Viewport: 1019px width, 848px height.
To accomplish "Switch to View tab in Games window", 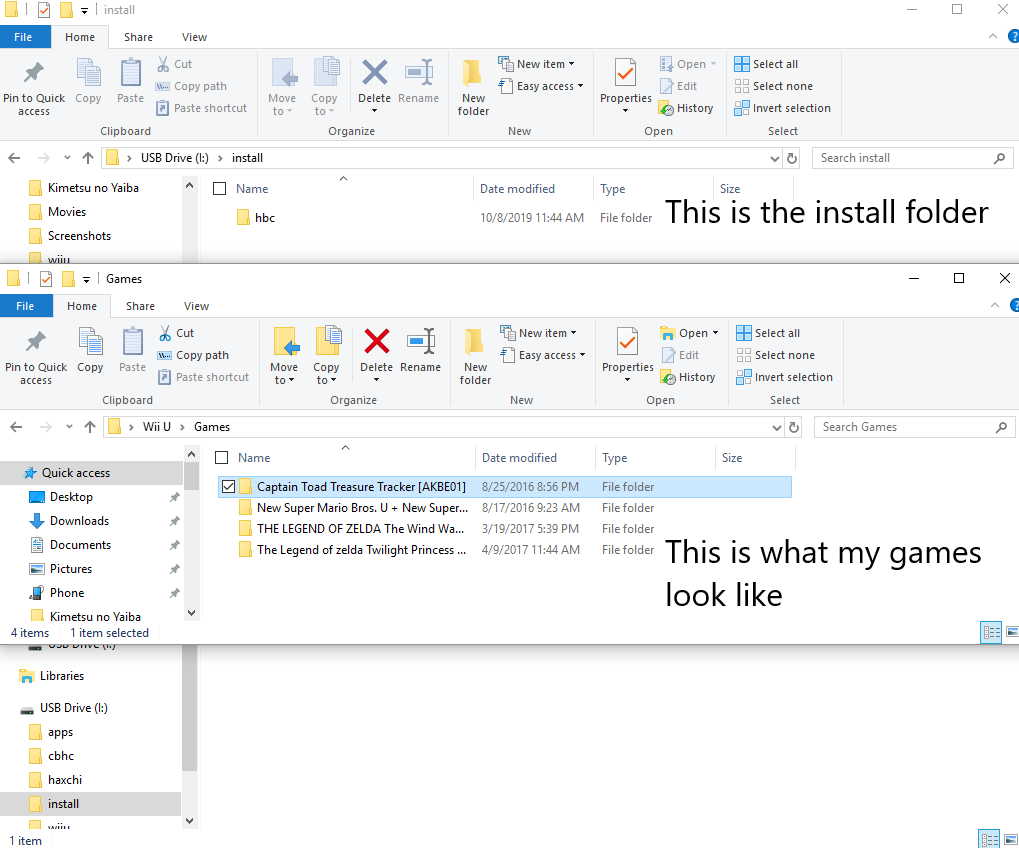I will [196, 306].
